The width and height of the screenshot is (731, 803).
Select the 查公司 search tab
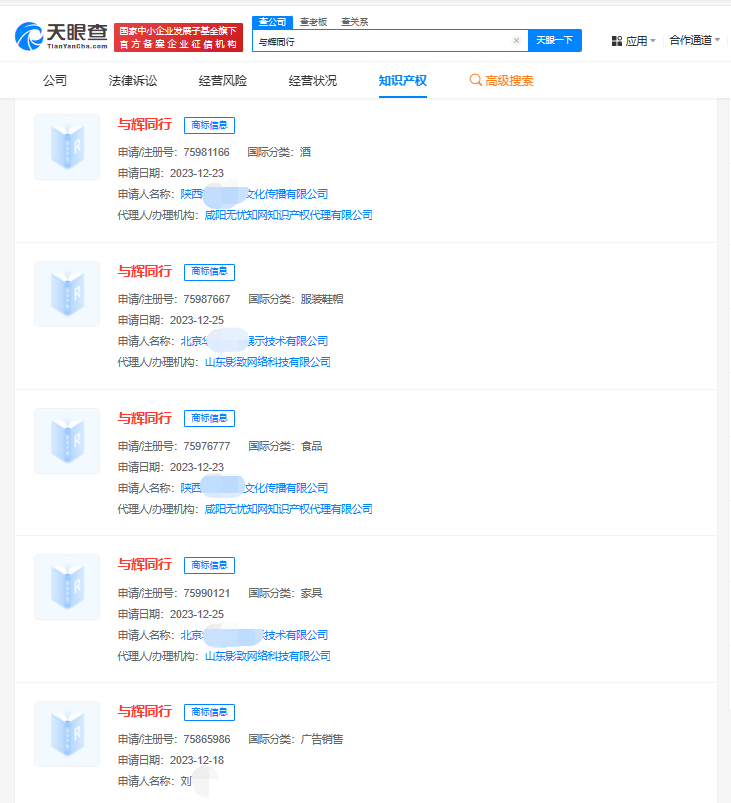click(273, 22)
